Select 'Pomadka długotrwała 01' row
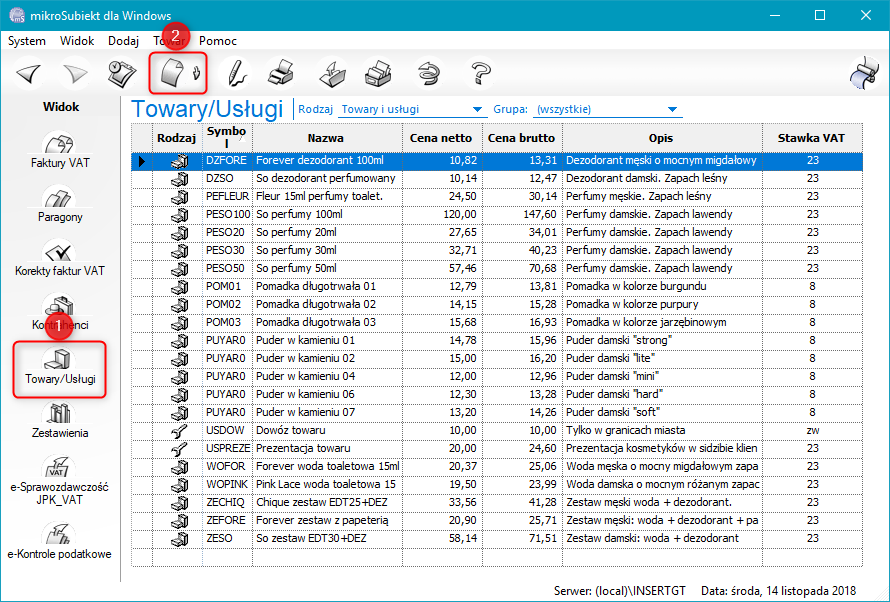This screenshot has height=602, width=890. 497,287
